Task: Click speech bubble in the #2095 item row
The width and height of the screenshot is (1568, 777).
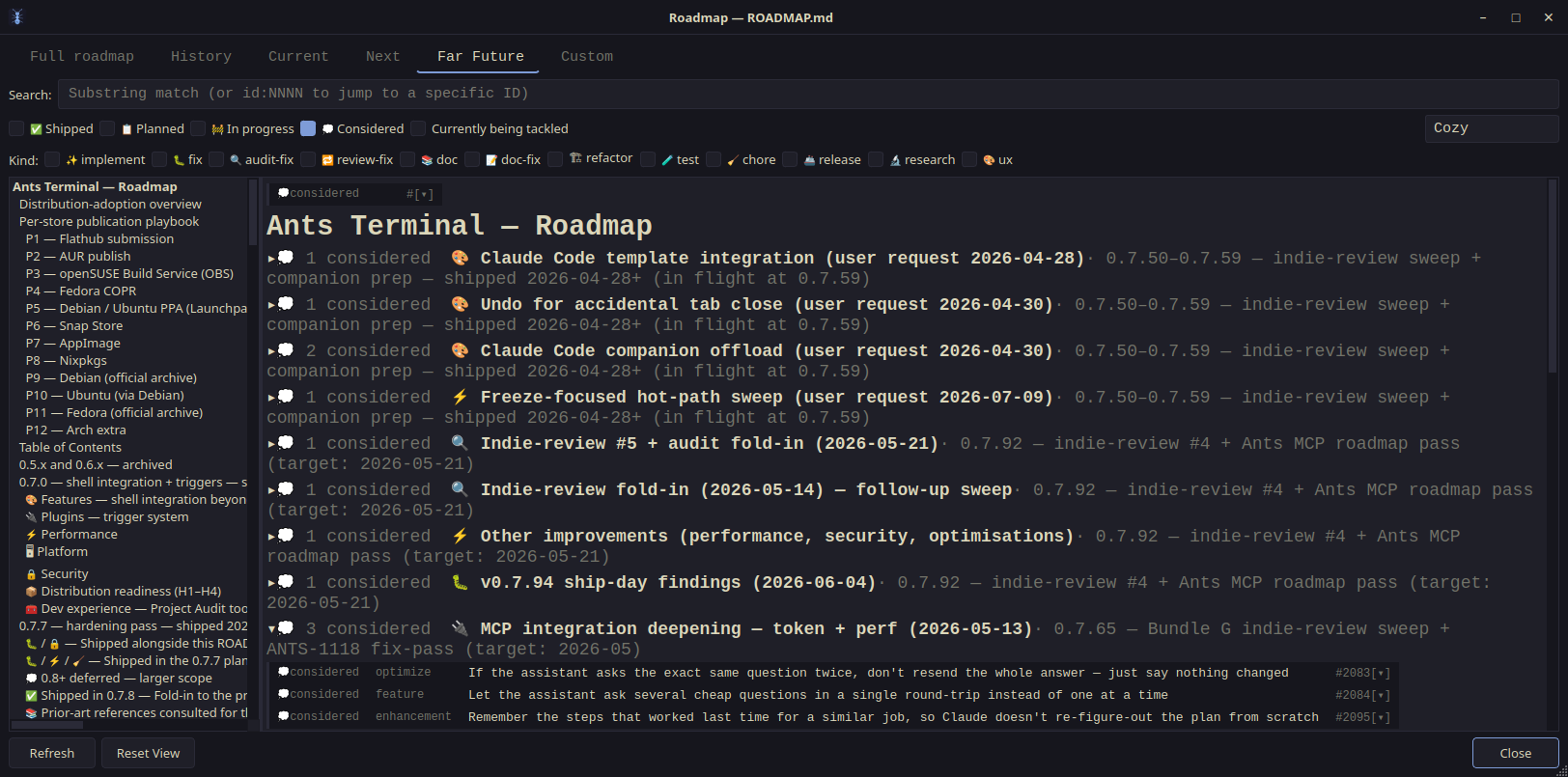Action: 284,717
